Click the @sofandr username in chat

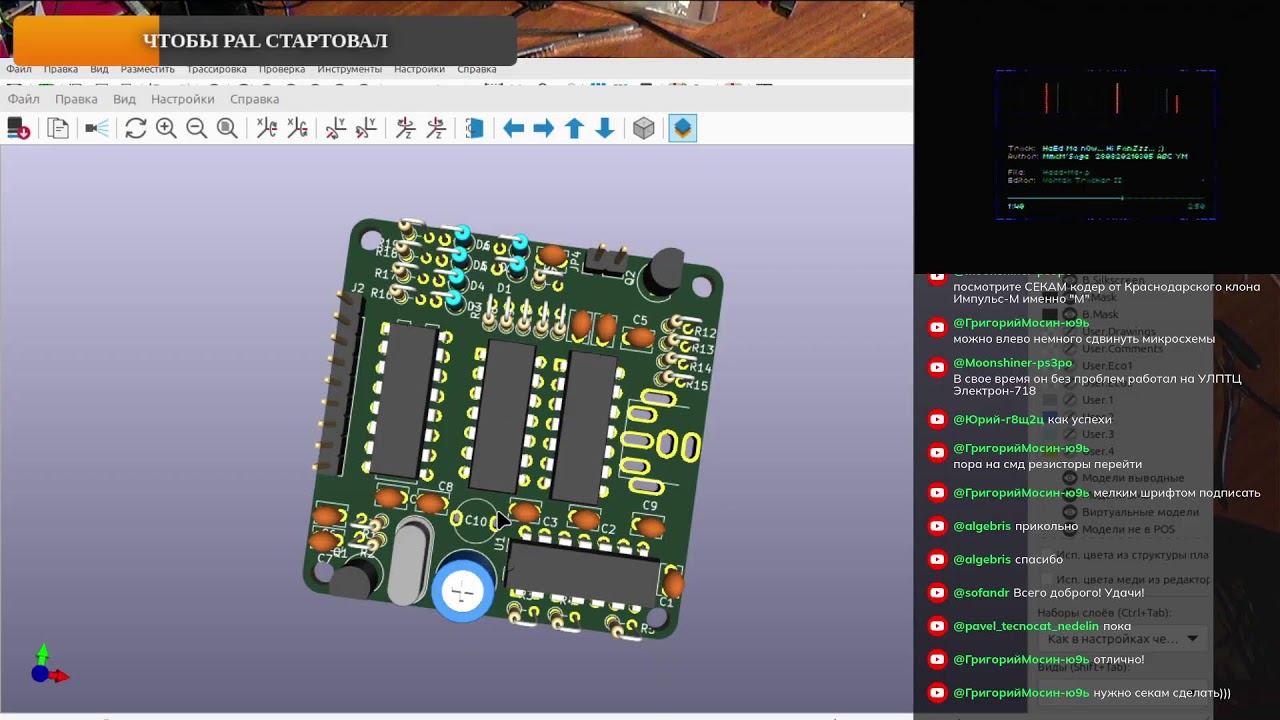pos(981,593)
